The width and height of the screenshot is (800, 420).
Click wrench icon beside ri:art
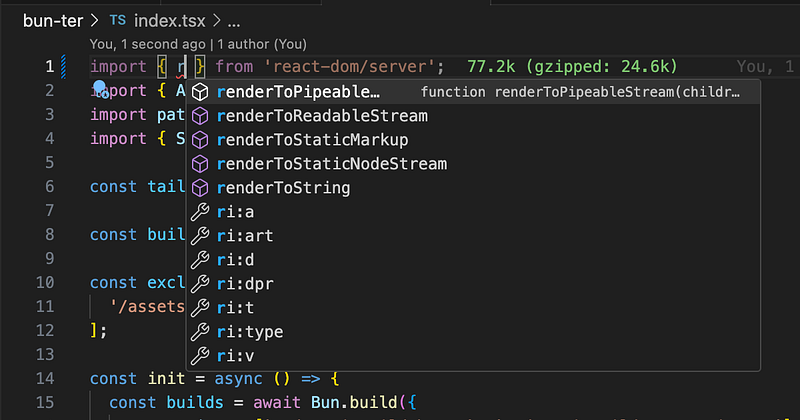[x=200, y=236]
